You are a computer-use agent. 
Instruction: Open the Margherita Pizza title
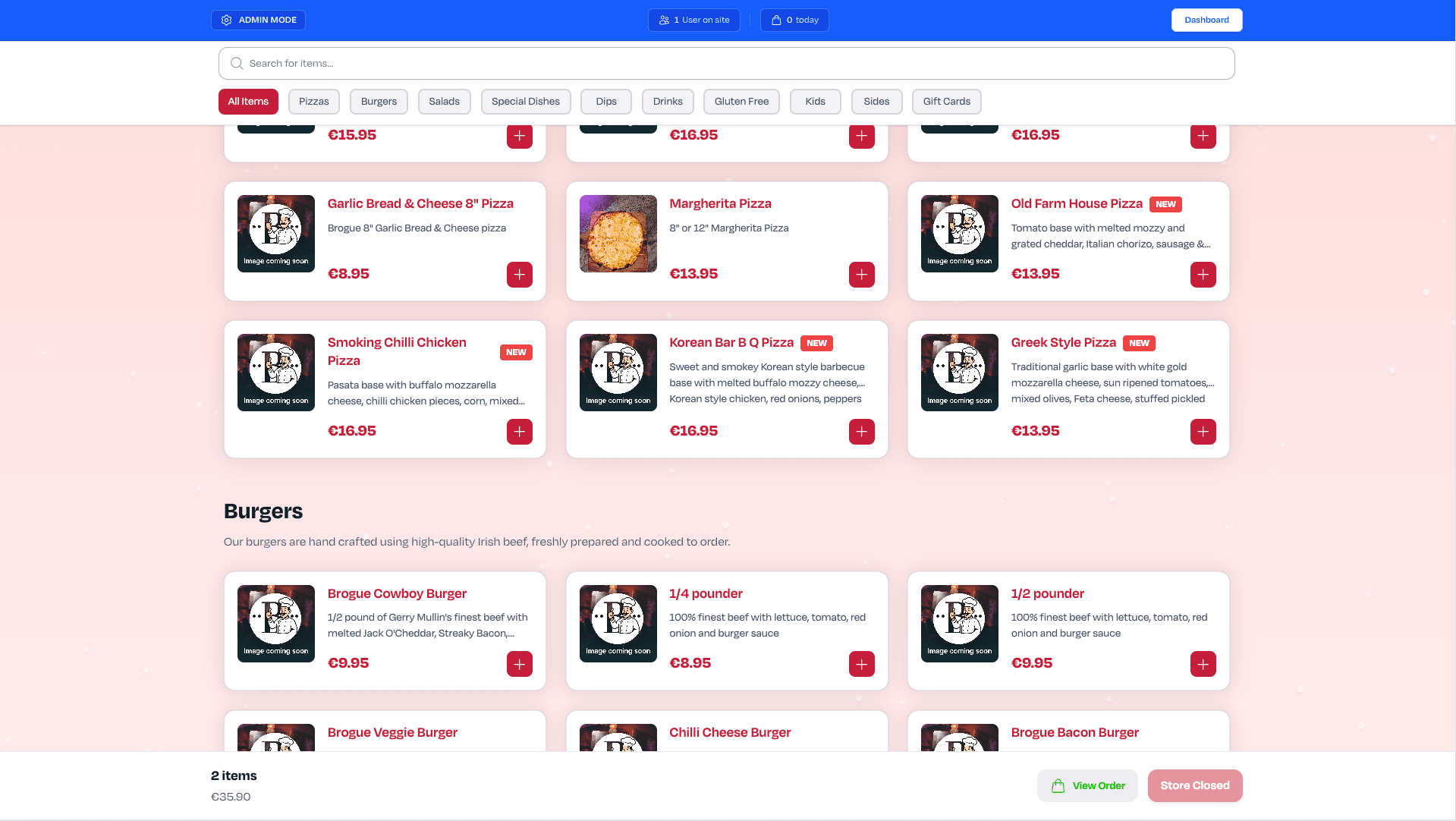(720, 204)
